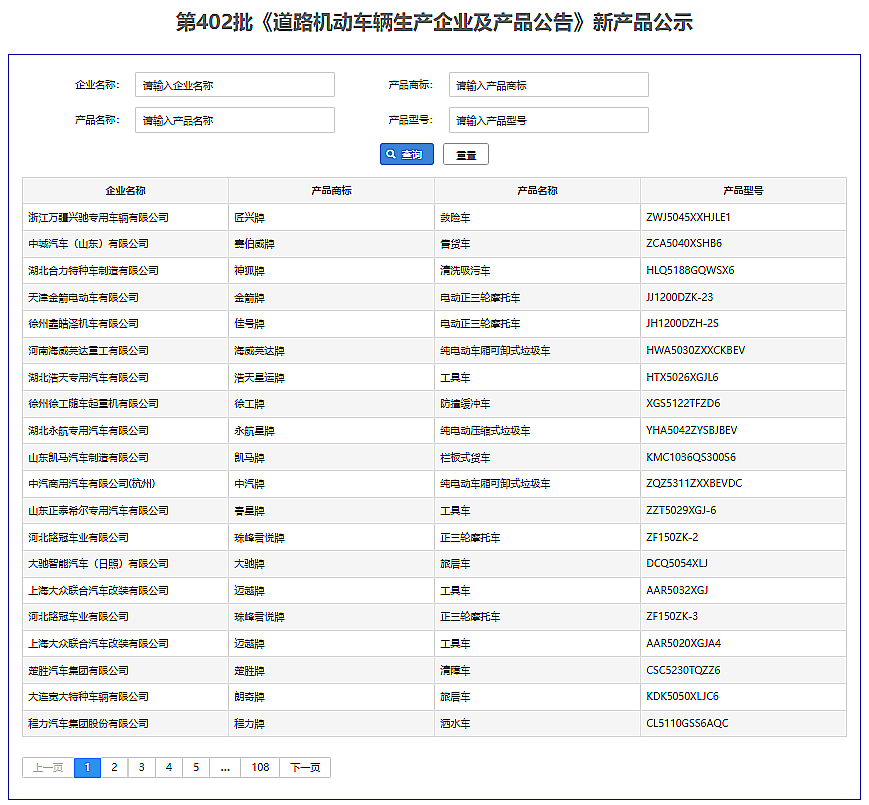
Task: Click the 产品型号 column header
Action: [743, 190]
